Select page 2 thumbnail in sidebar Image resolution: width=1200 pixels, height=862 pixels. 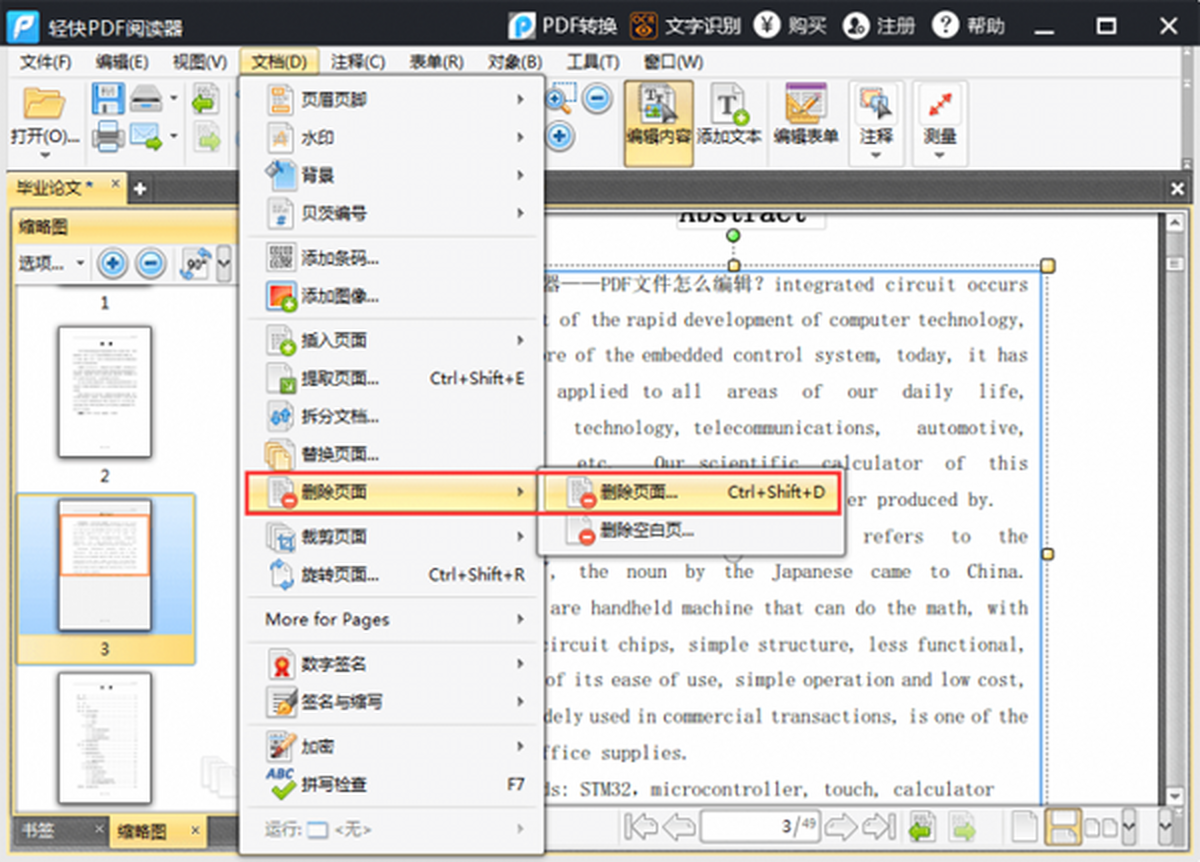coord(105,391)
